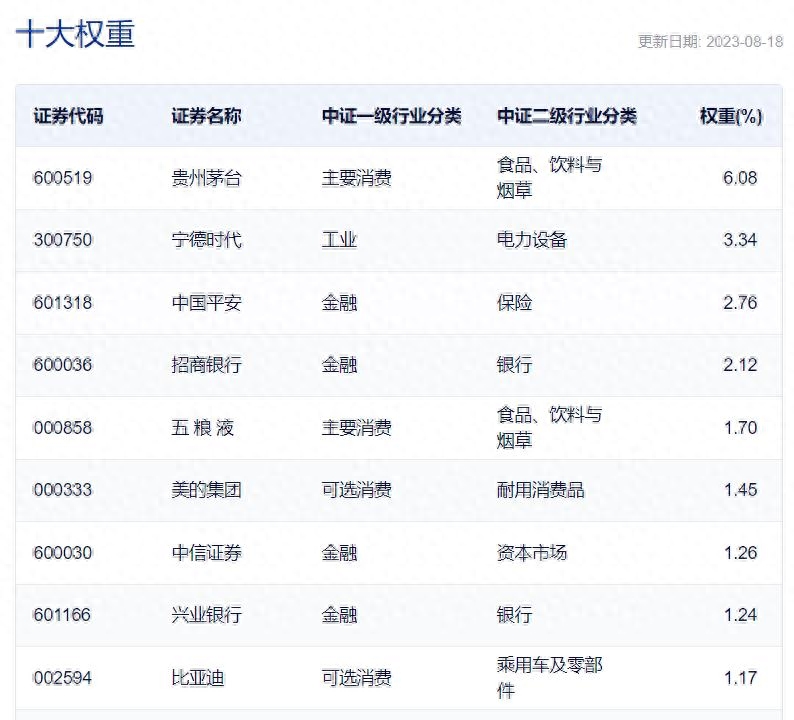The width and height of the screenshot is (794, 720).
Task: Select stock code 600036
Action: [x=63, y=365]
